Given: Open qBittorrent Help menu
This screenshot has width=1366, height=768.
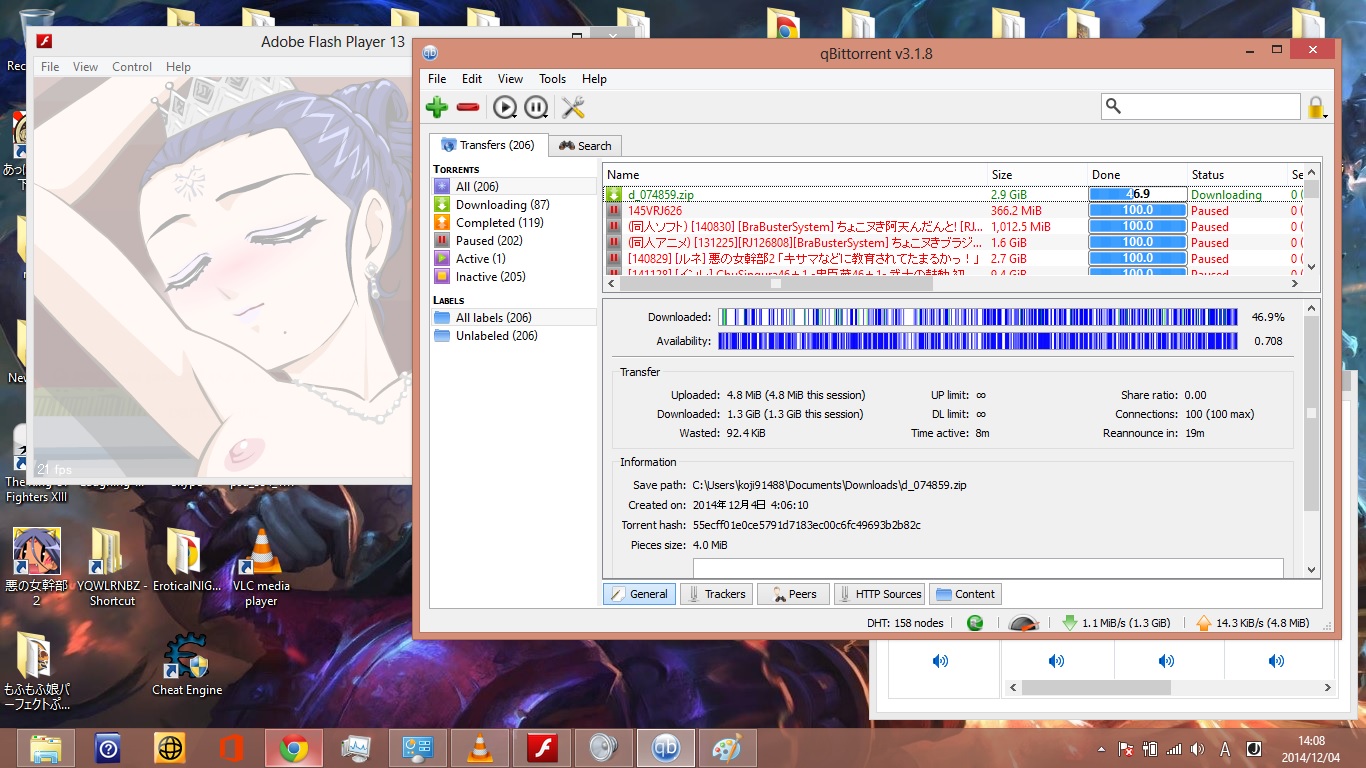Looking at the screenshot, I should (x=594, y=79).
